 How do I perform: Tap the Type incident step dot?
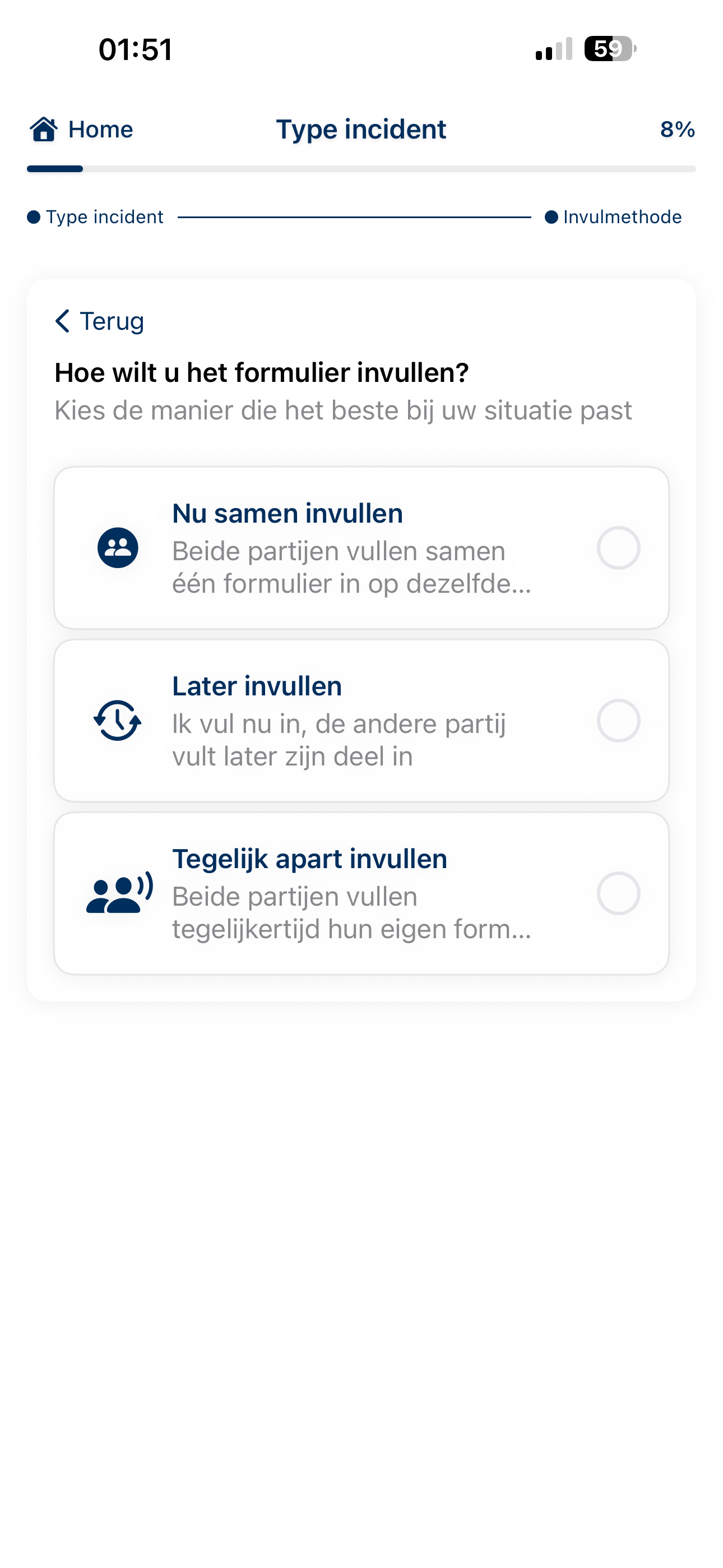34,216
